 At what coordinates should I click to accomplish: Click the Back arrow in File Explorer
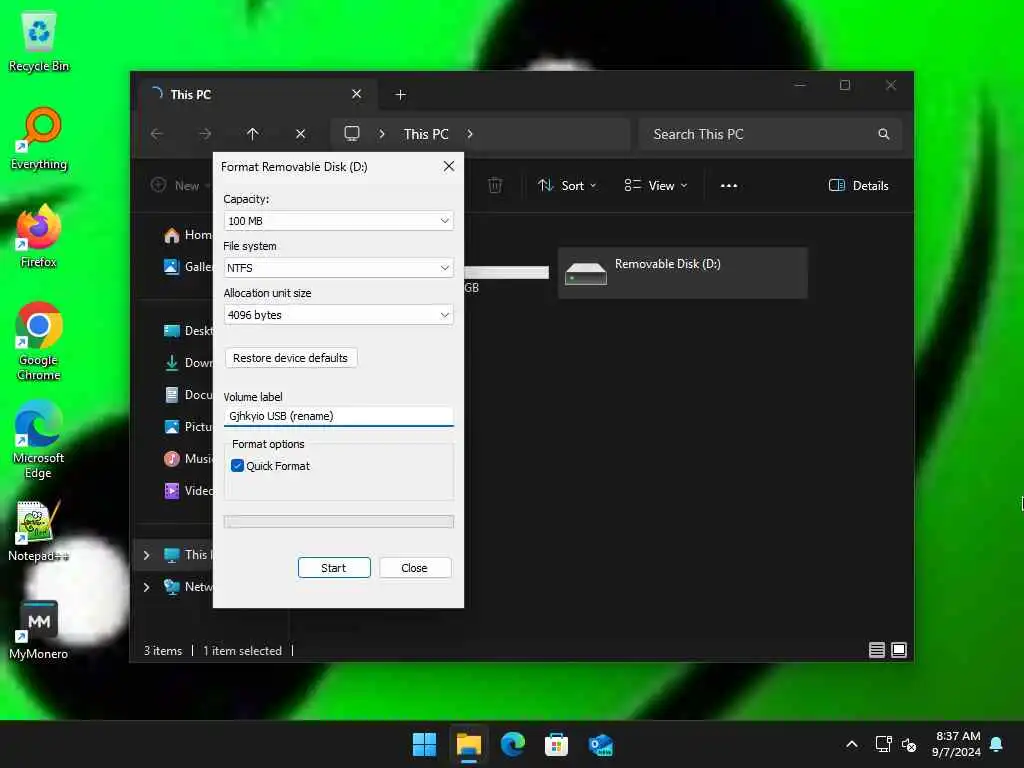click(x=157, y=134)
